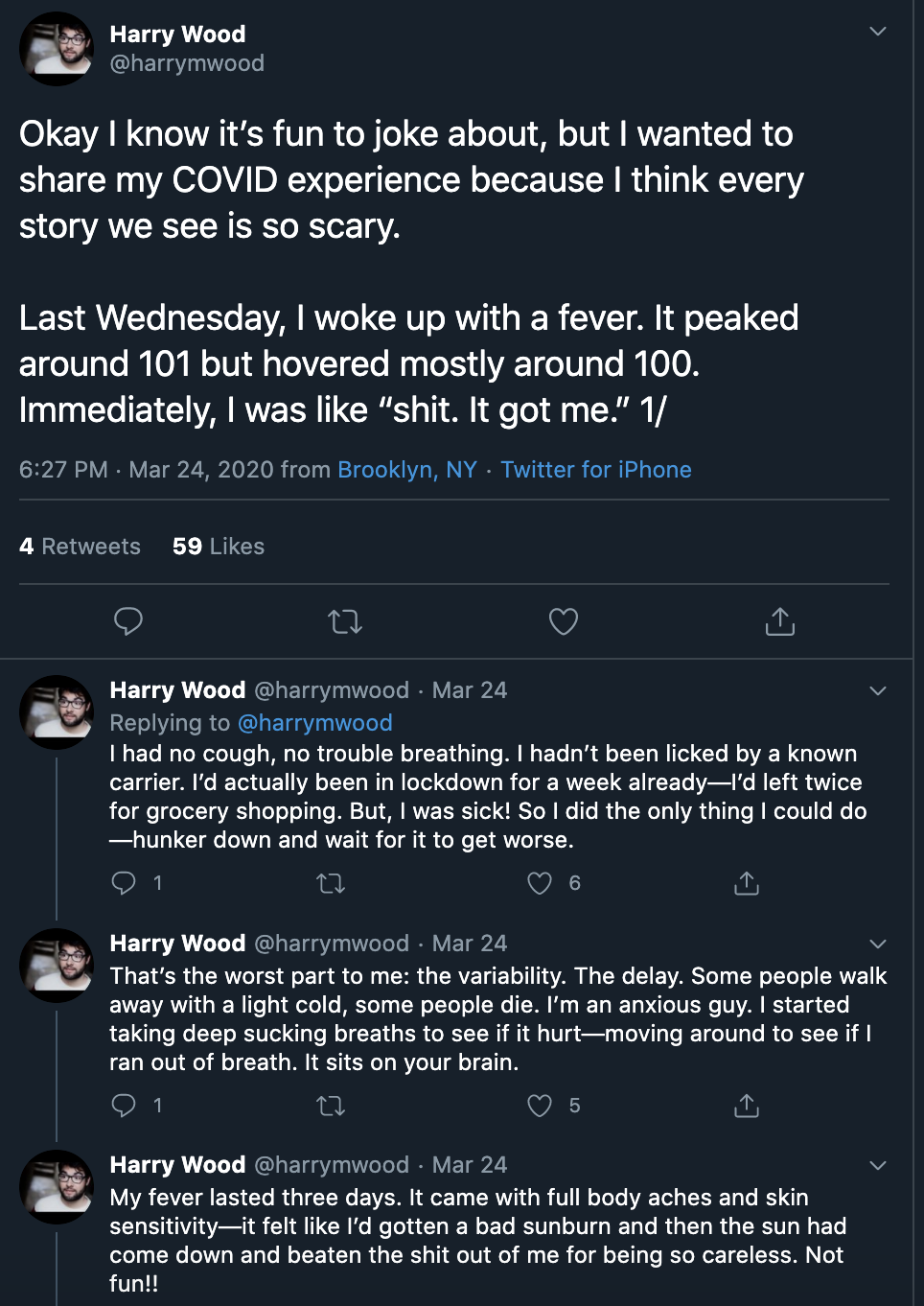Share the main tweet via share icon
The image size is (924, 1306).
pyautogui.click(x=780, y=621)
